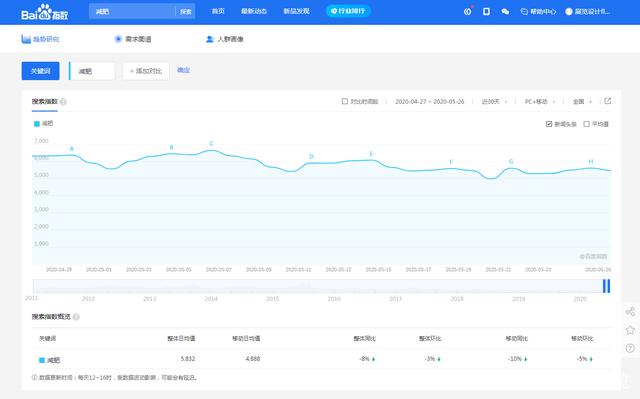Open the user account avatar menu

(x=587, y=11)
